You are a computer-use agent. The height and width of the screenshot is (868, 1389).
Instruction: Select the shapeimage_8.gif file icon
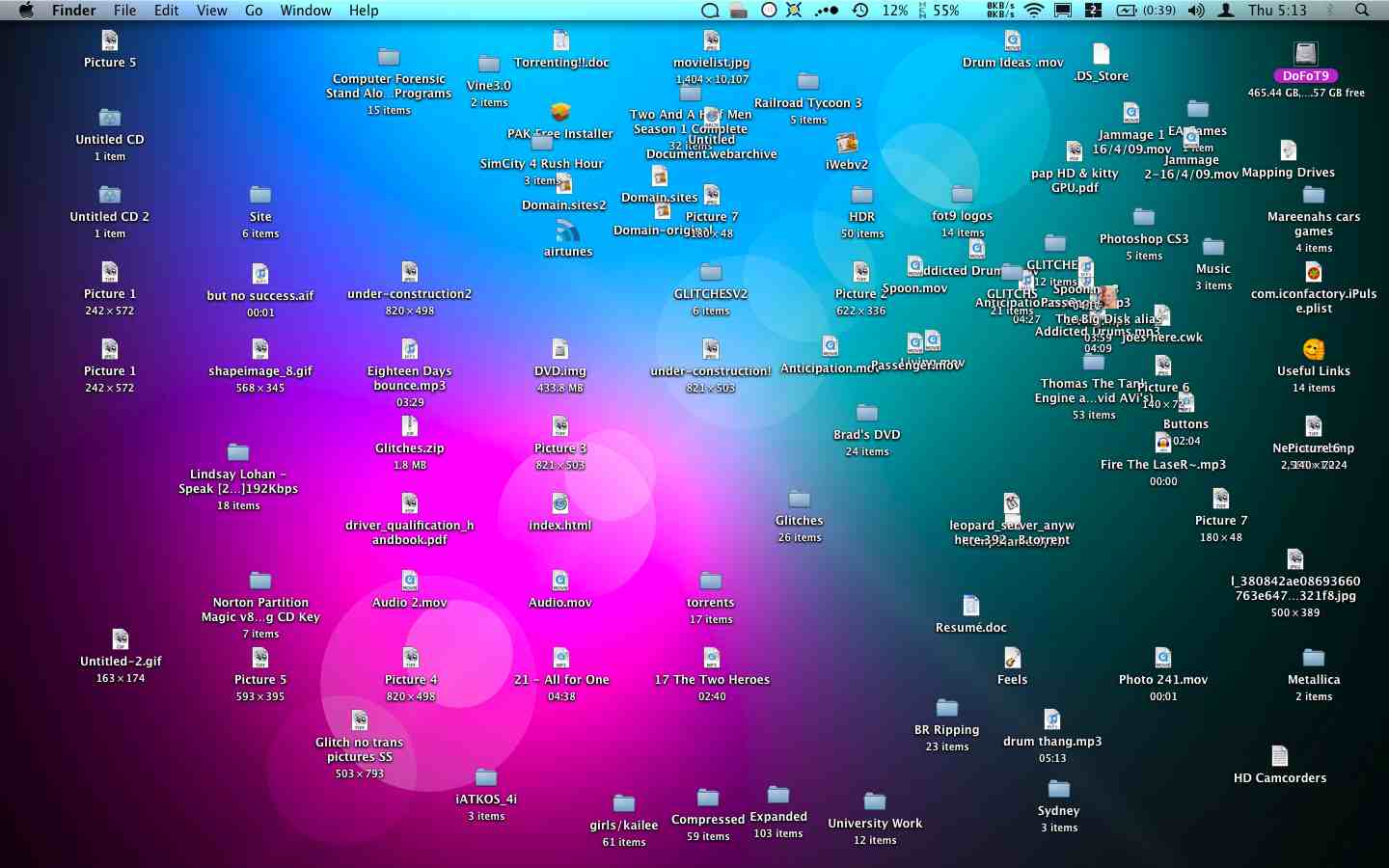[x=260, y=349]
